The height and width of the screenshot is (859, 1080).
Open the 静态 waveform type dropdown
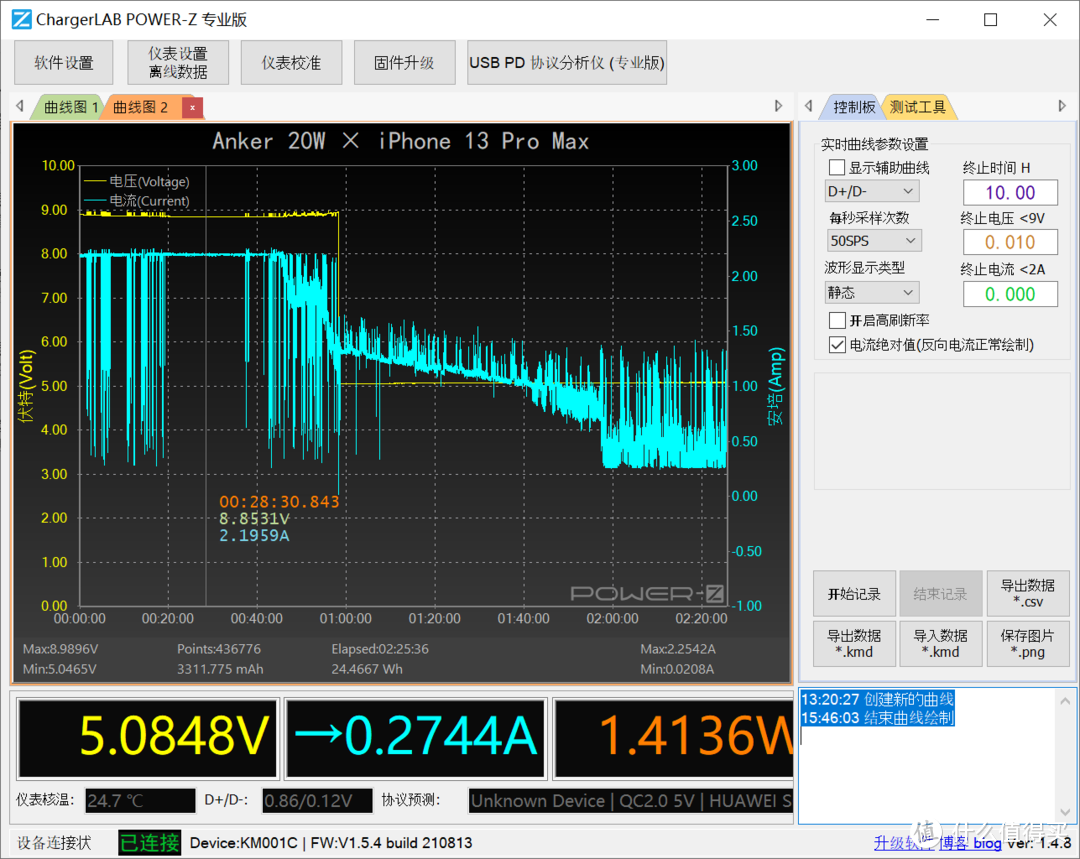(872, 293)
